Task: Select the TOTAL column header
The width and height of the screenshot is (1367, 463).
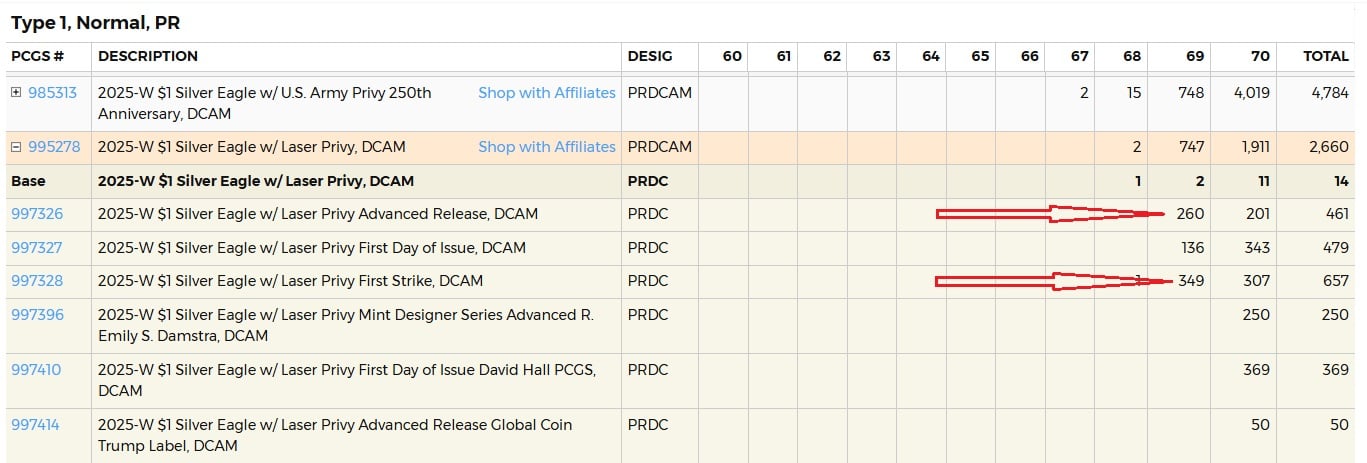Action: coord(1326,56)
